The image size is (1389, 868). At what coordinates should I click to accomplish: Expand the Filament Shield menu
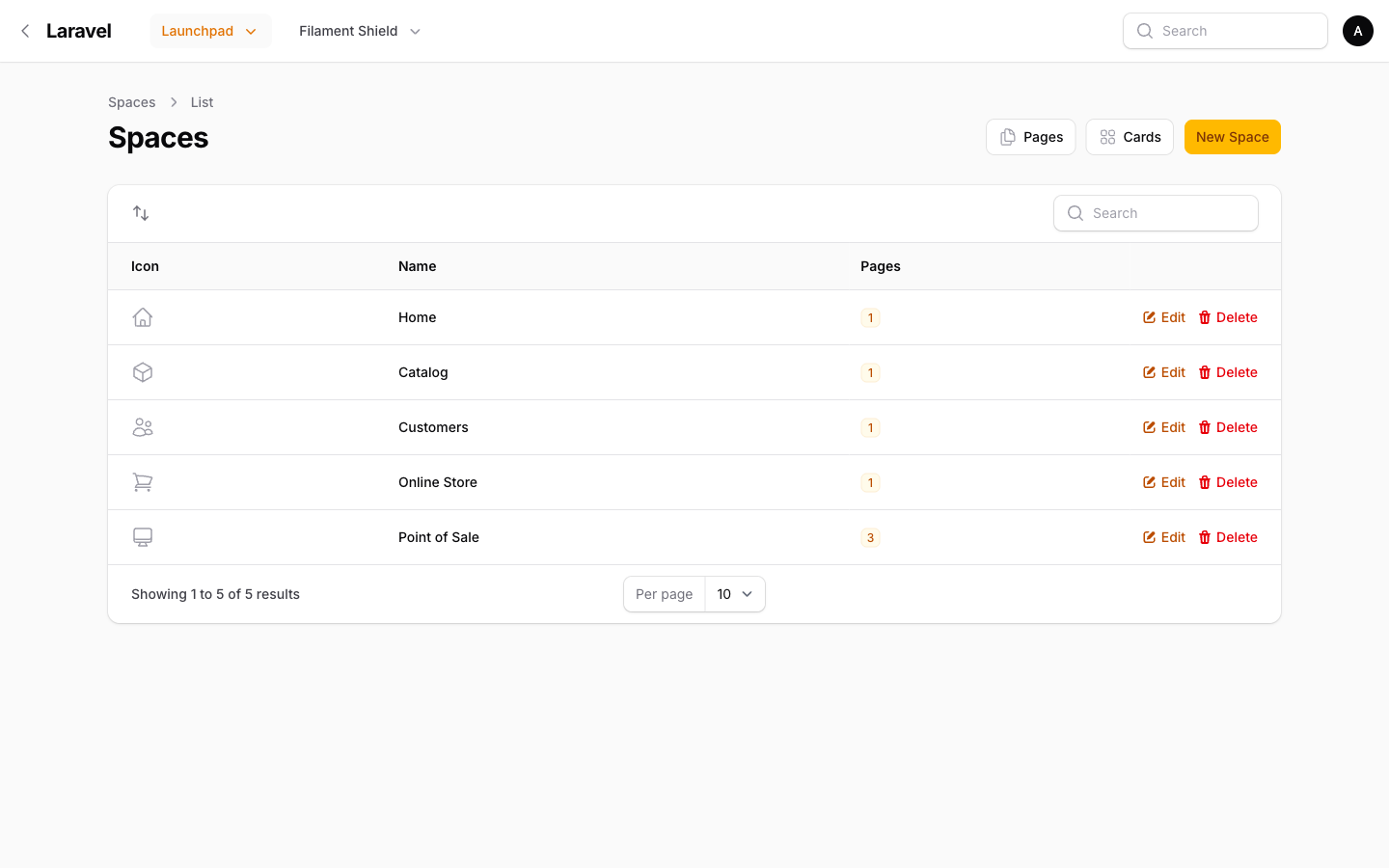(x=360, y=31)
